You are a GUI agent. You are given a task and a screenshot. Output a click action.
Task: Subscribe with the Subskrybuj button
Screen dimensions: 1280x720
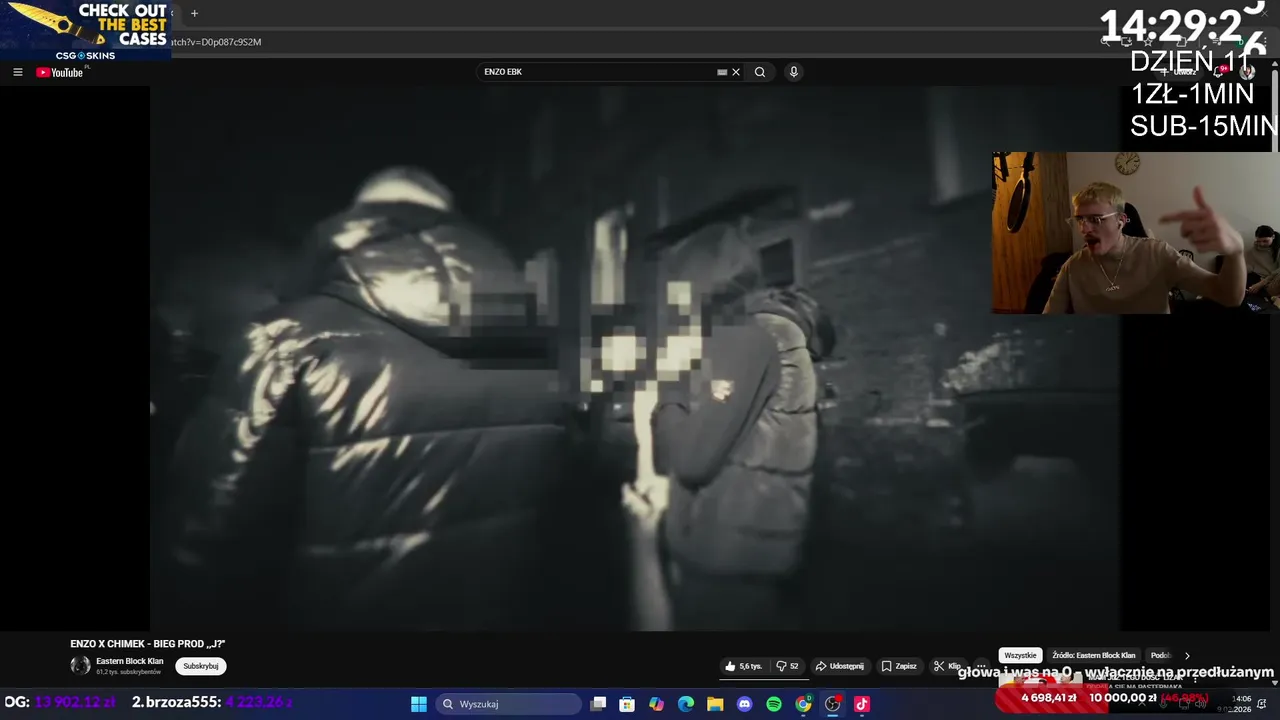point(201,666)
